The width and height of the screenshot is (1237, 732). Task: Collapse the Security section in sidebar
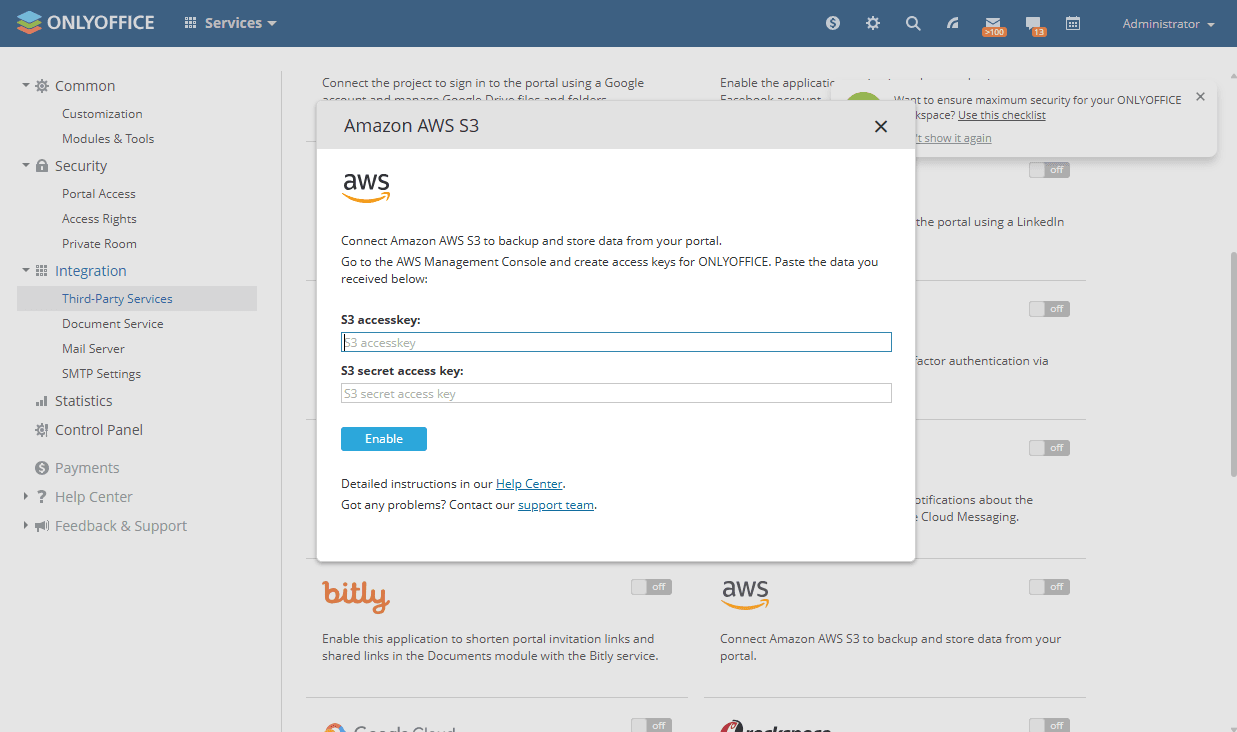[x=26, y=166]
